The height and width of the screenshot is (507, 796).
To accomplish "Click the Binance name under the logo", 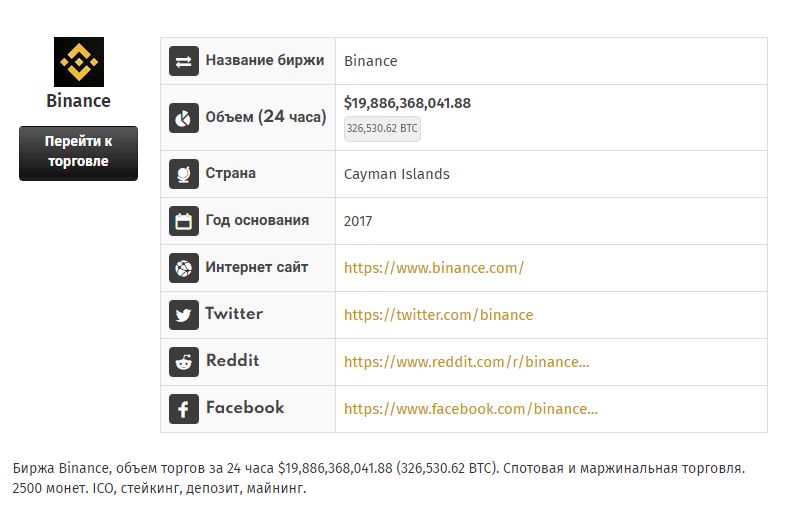I will coord(78,101).
